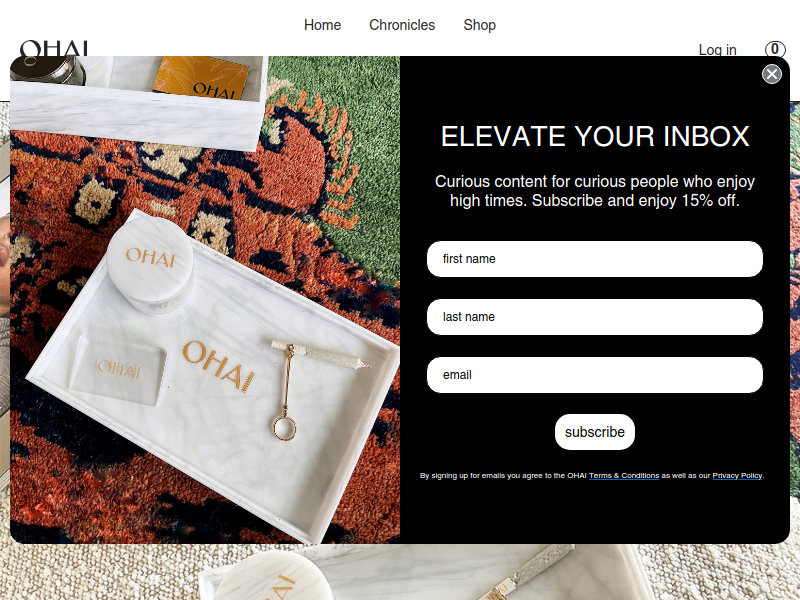Click the Curious content subscription description text
Screen dimensions: 800x600
tap(595, 191)
